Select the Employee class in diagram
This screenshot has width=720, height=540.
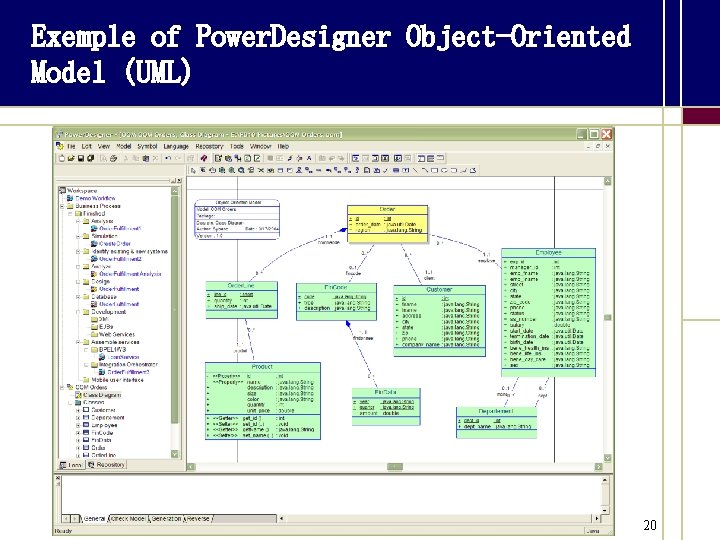[x=548, y=312]
